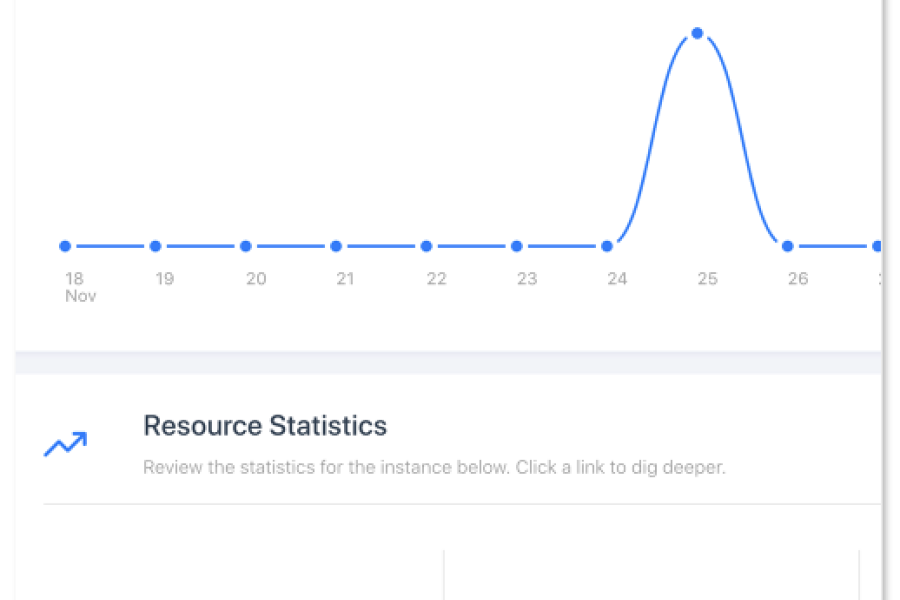Image resolution: width=900 pixels, height=600 pixels.
Task: Select the peak data point on the 25th
Action: (x=697, y=33)
